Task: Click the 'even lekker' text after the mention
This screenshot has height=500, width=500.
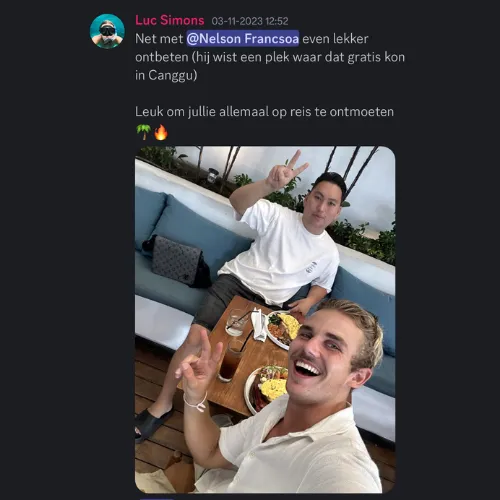Action: click(335, 39)
